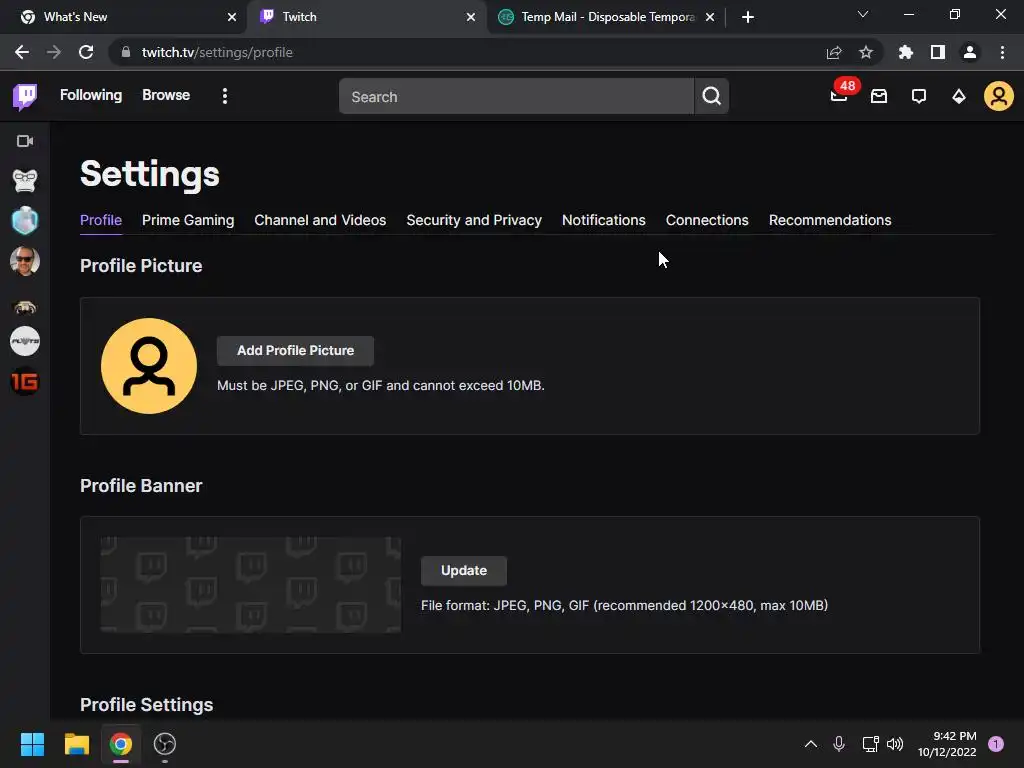Viewport: 1024px width, 768px height.
Task: Open a new browser tab with the plus
Action: (x=748, y=17)
